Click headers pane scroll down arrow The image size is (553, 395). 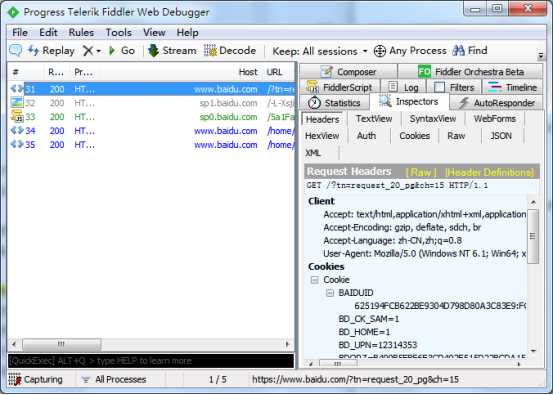(533, 351)
